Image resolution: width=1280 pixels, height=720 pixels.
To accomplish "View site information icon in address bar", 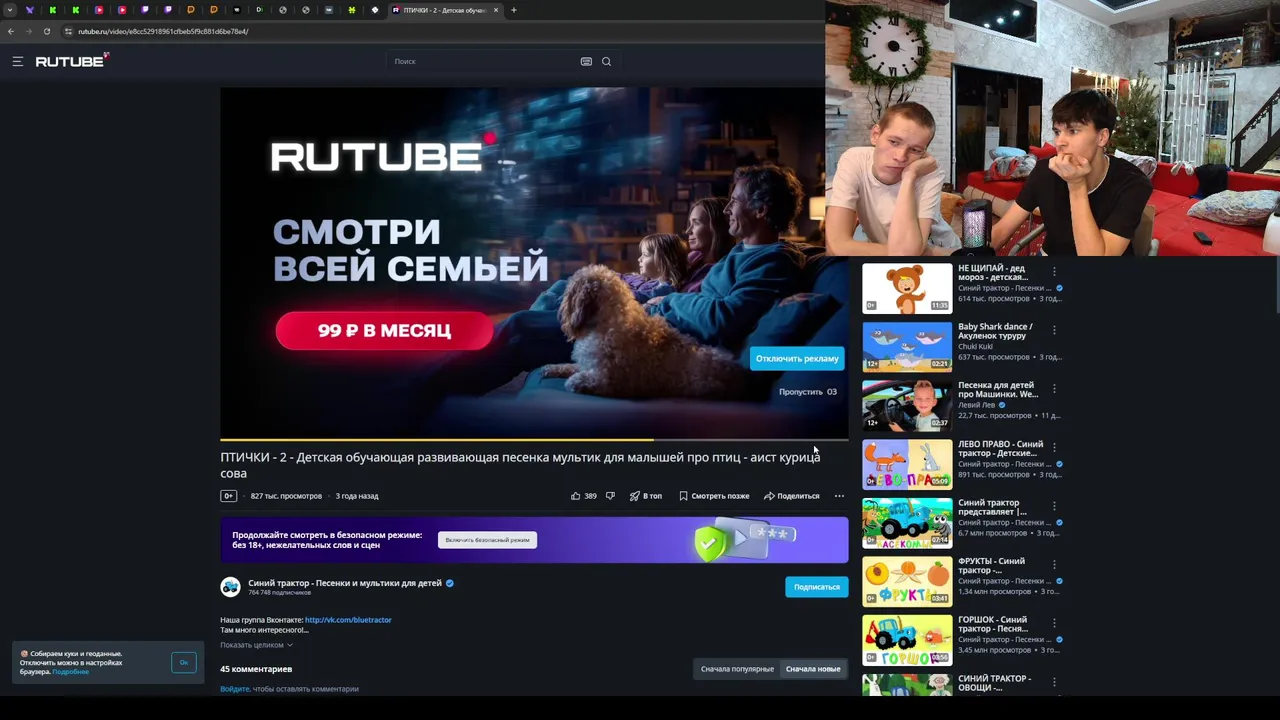I will [68, 31].
